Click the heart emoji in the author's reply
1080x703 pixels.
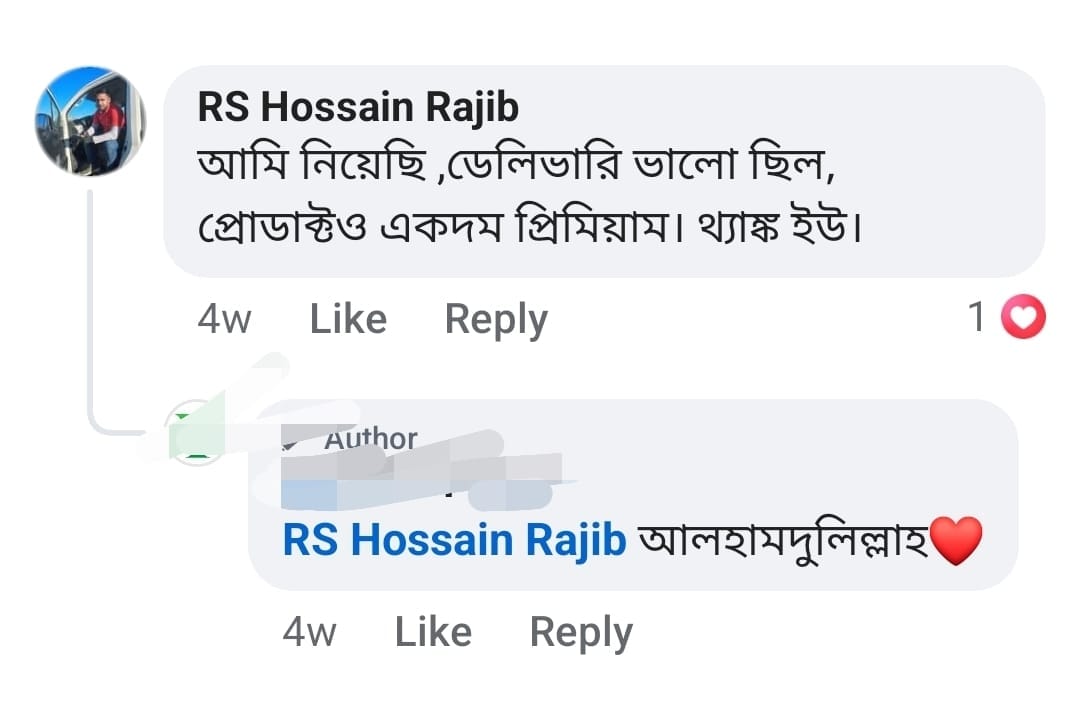tap(956, 541)
